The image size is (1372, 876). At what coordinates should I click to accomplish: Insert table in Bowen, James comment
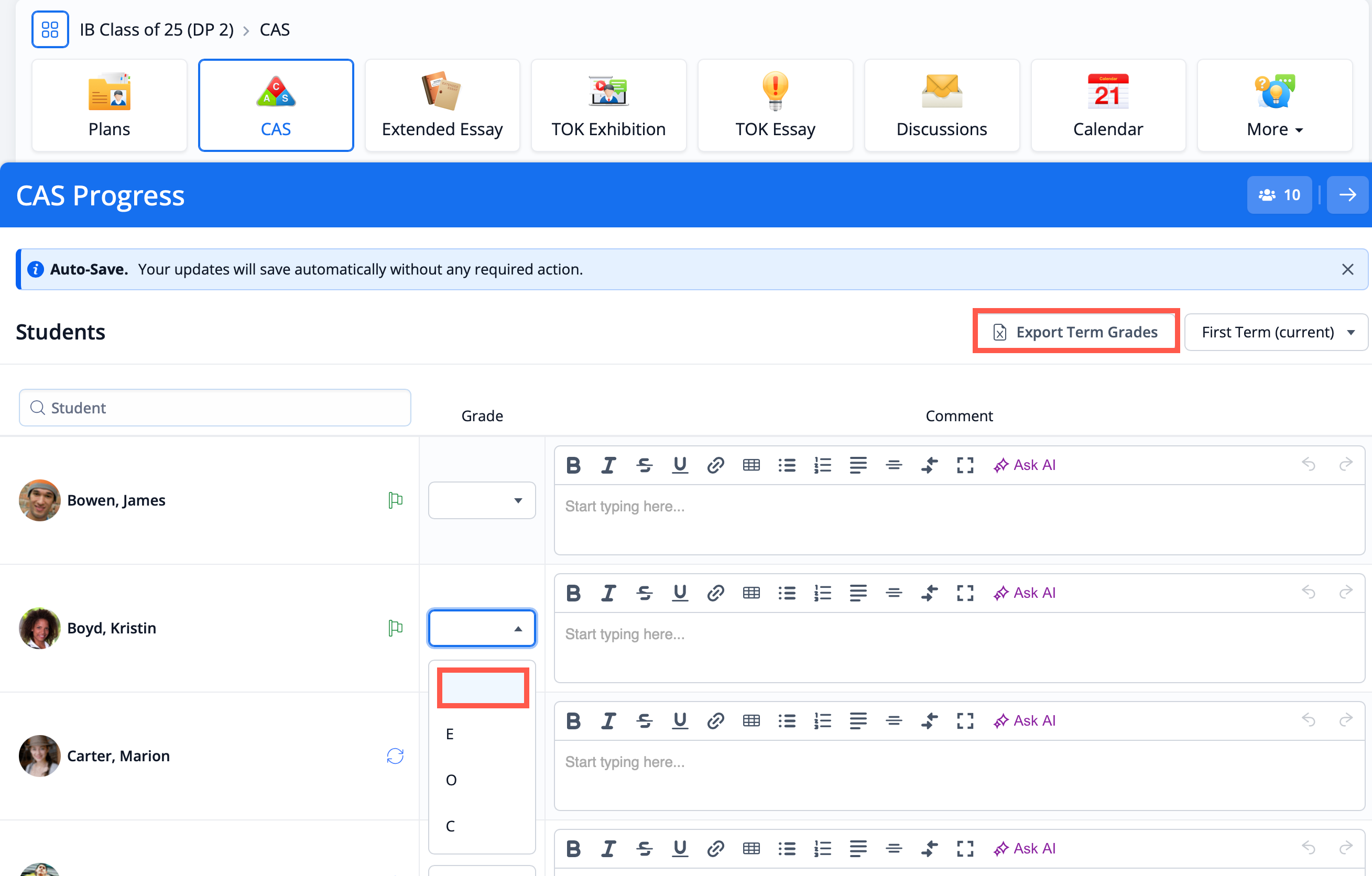[x=752, y=465]
